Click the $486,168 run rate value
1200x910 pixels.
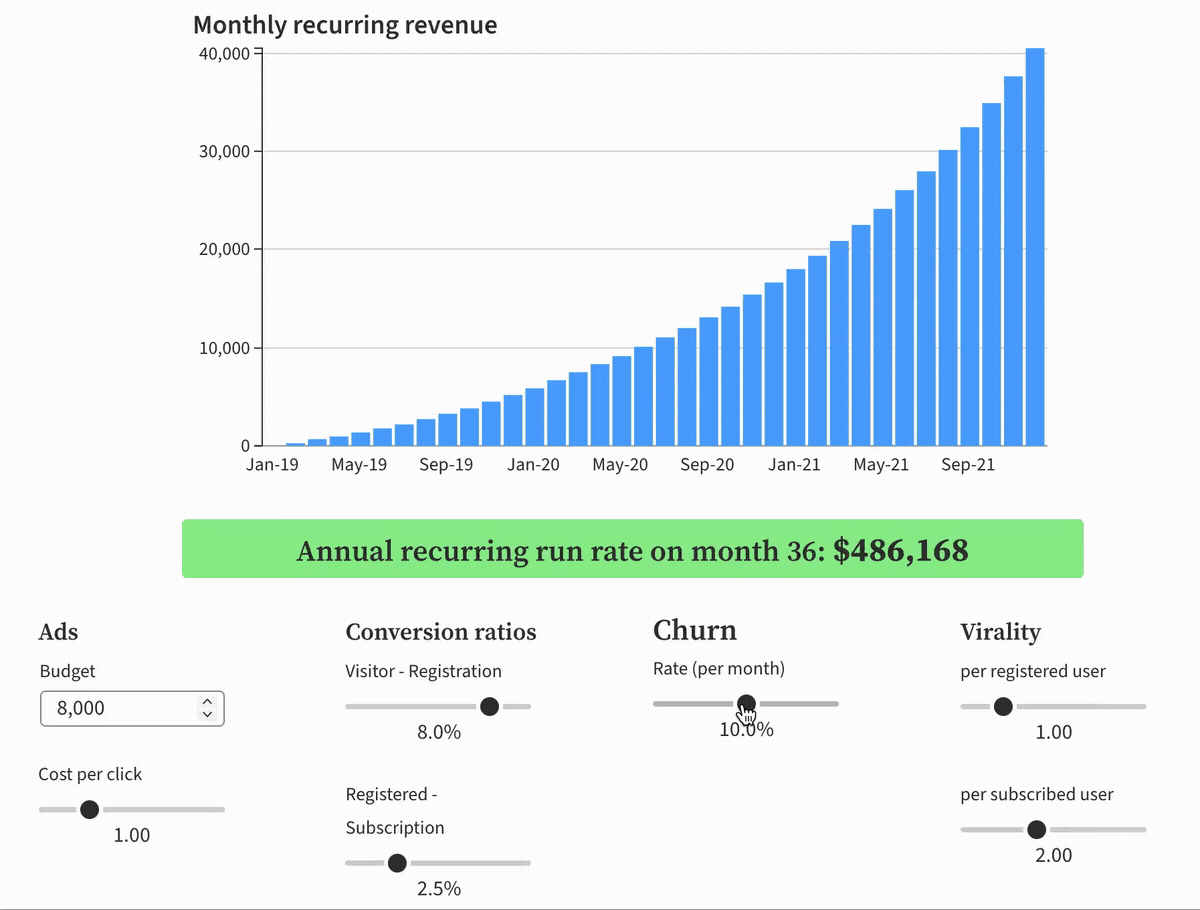[900, 550]
